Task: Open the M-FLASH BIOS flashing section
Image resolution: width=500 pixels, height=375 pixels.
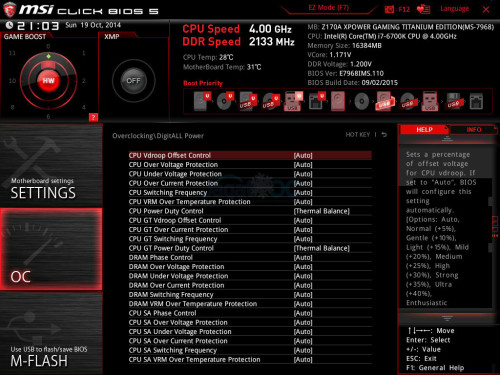Action: pos(51,333)
